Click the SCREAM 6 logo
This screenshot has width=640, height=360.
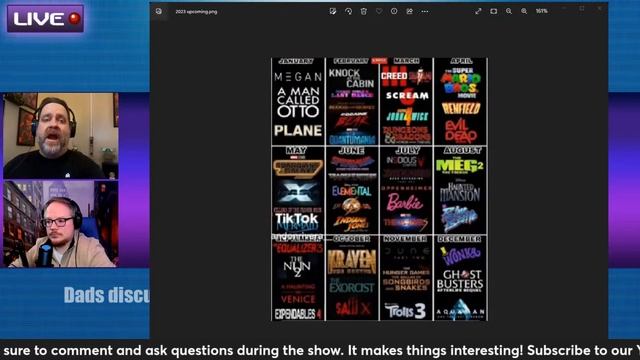pyautogui.click(x=407, y=96)
